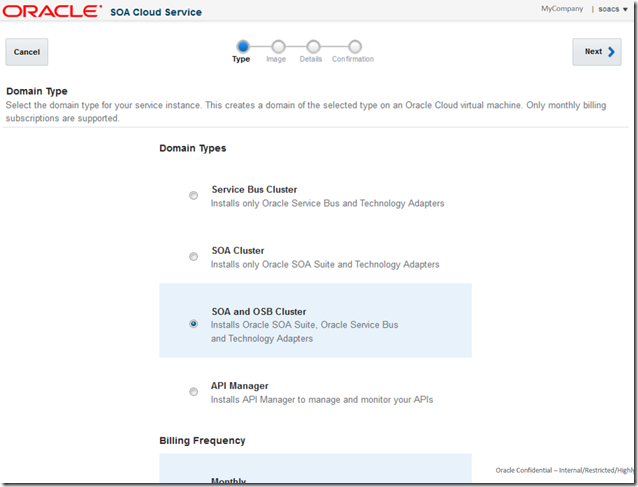Go to the Details wizard step circle
Image resolution: width=638 pixels, height=487 pixels.
(x=313, y=47)
